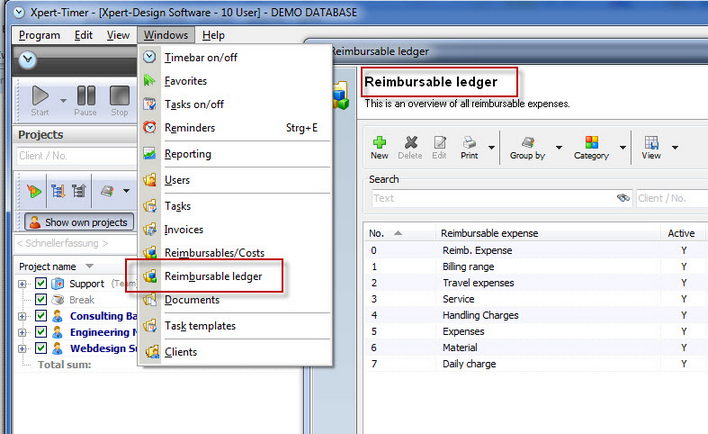The image size is (708, 434).
Task: Click the green arrow project icon in Projects toolbar
Action: [x=34, y=191]
